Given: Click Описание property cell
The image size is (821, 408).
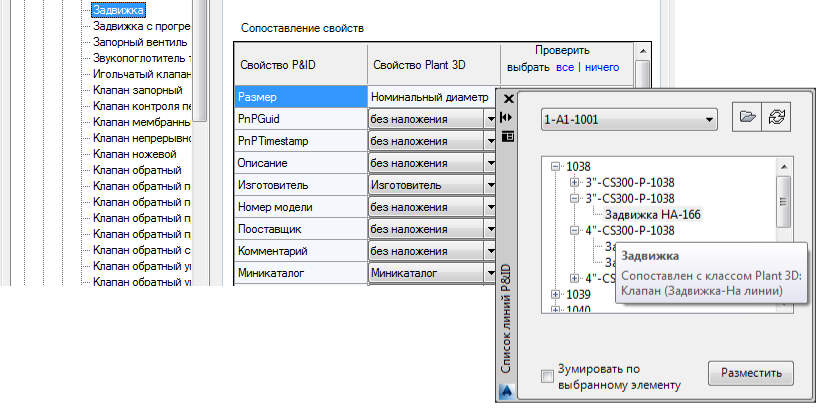Looking at the screenshot, I should (x=301, y=163).
